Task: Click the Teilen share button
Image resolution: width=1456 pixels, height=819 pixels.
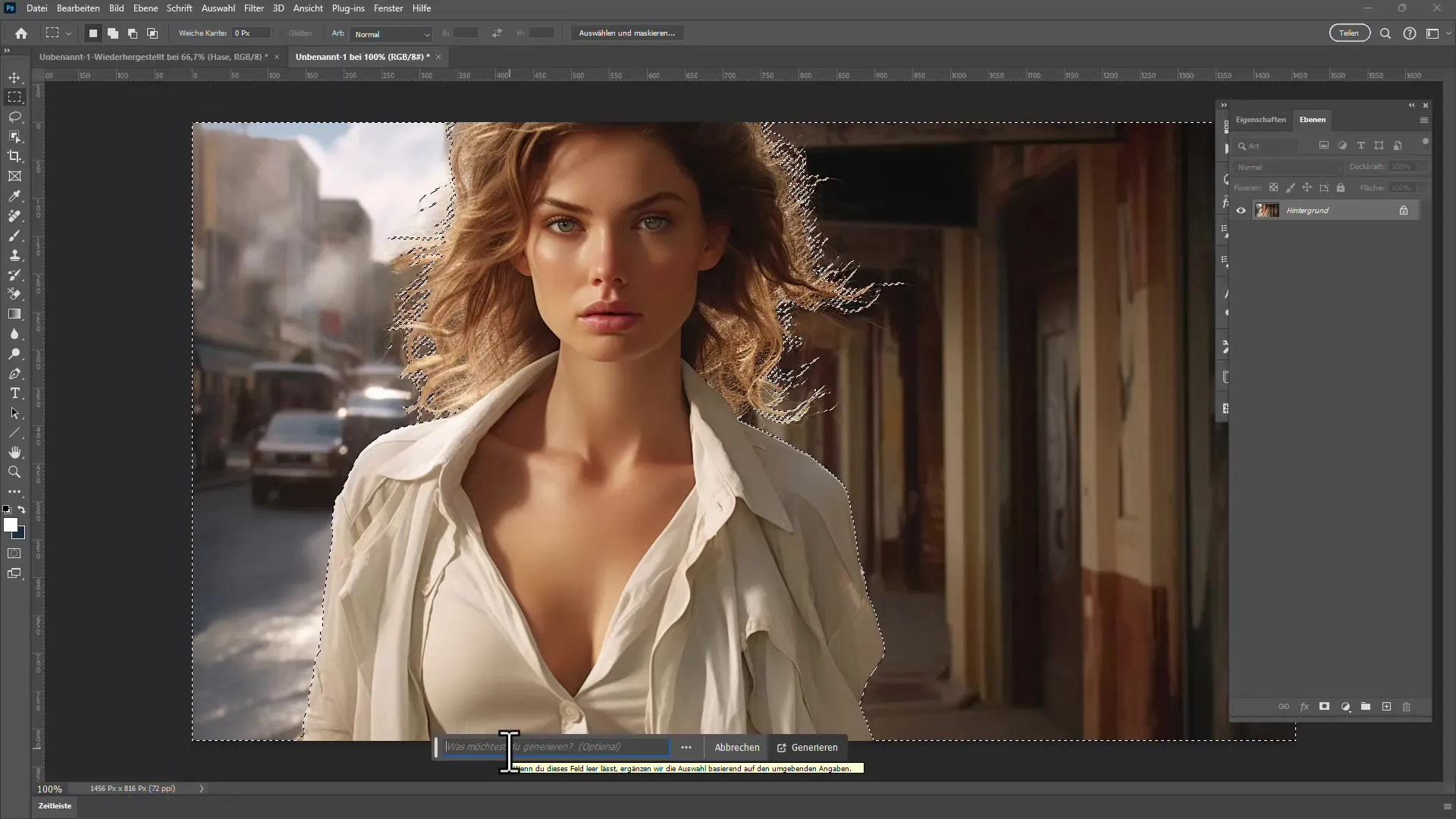Action: click(1349, 33)
